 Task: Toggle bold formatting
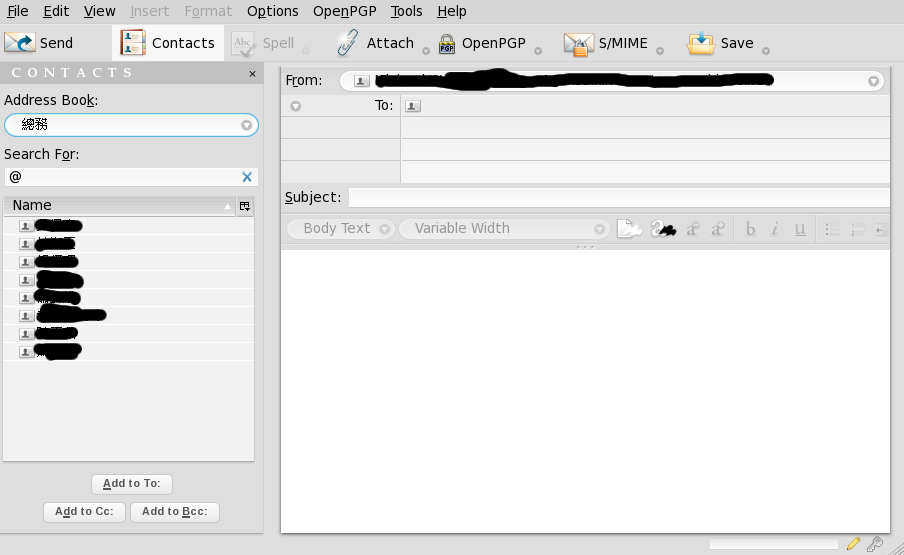(x=750, y=229)
